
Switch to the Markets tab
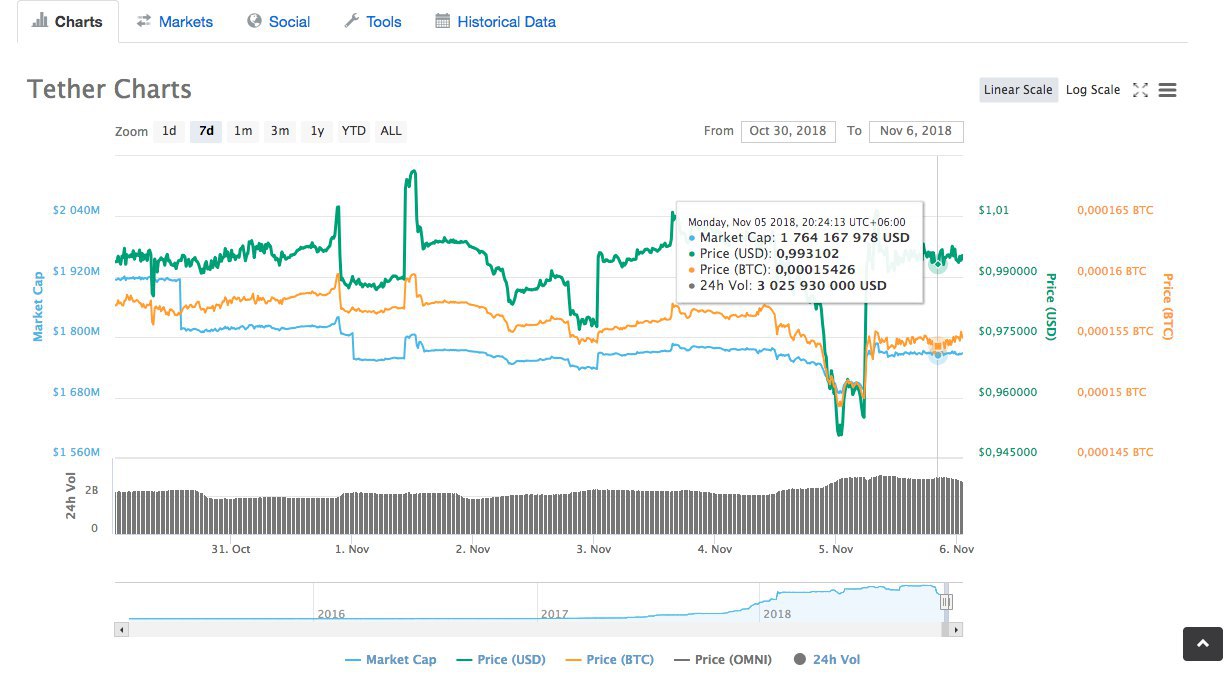tap(174, 21)
